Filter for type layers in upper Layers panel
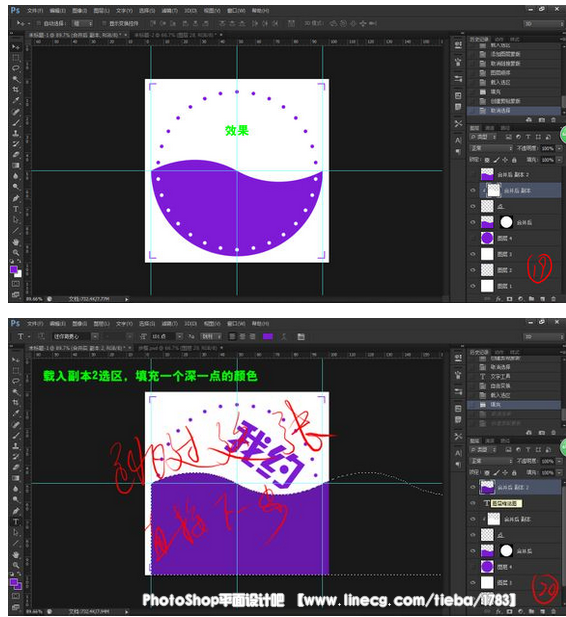The width and height of the screenshot is (566, 617). click(528, 137)
